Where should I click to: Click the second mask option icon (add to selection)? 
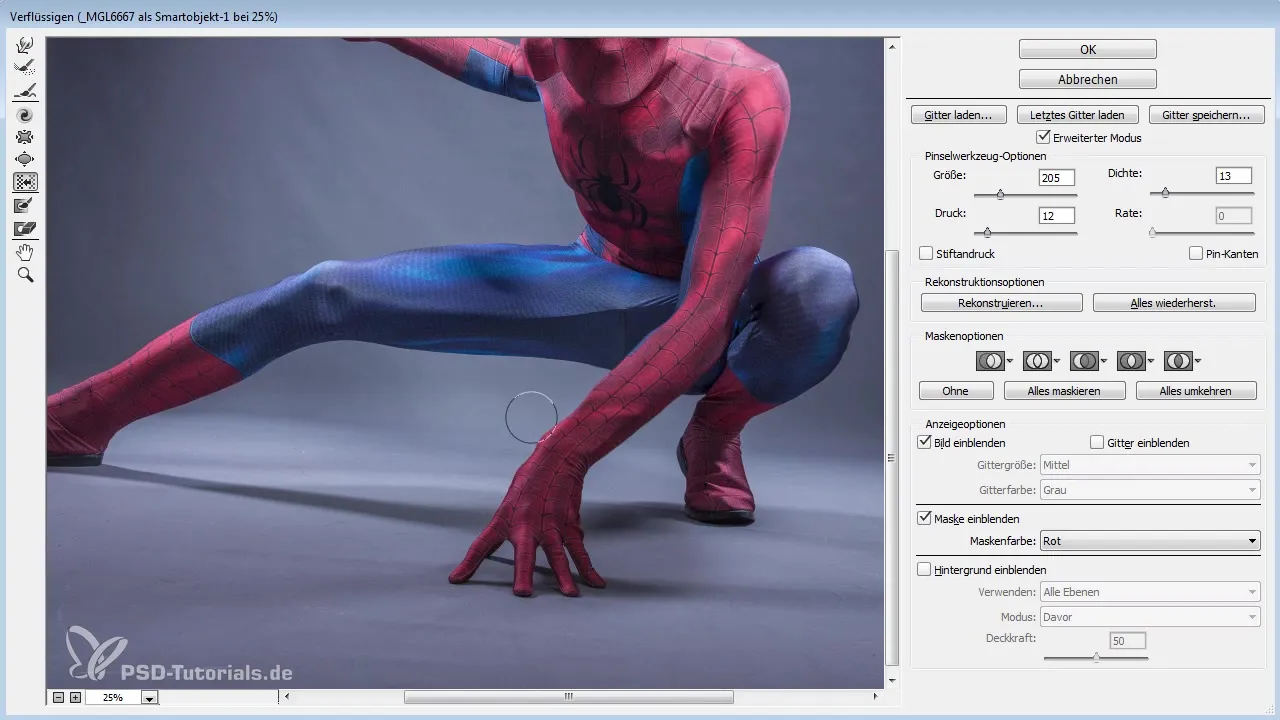point(1038,361)
